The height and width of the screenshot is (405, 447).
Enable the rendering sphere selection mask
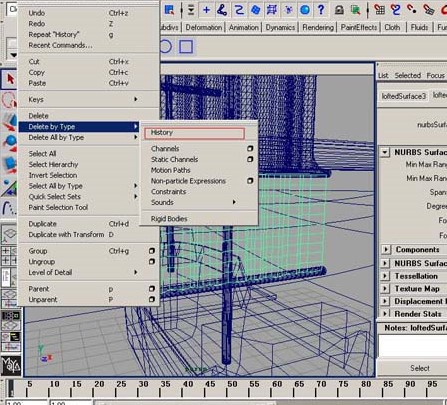tap(305, 10)
